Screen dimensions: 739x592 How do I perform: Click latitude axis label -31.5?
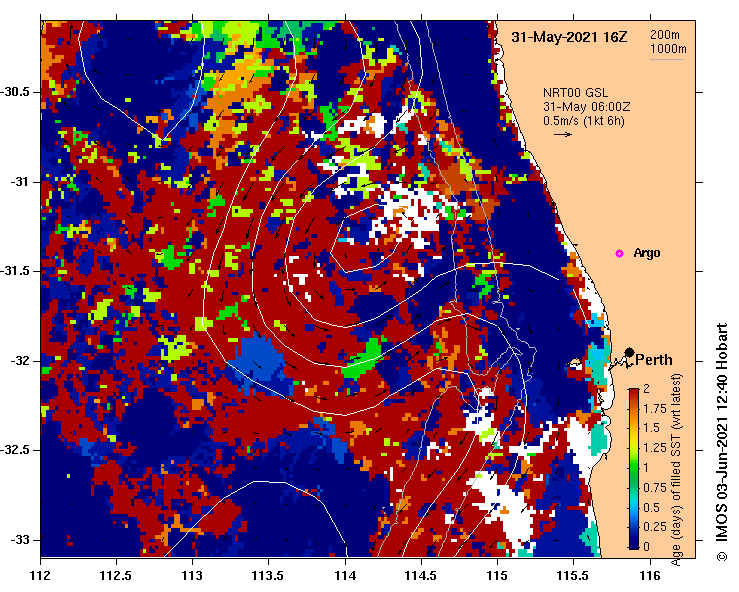click(x=15, y=271)
